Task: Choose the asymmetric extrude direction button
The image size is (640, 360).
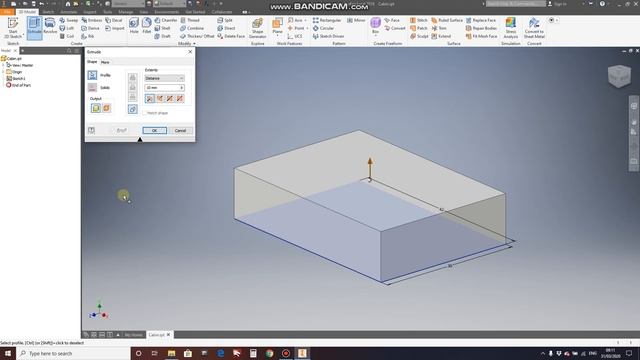Action: [180, 98]
